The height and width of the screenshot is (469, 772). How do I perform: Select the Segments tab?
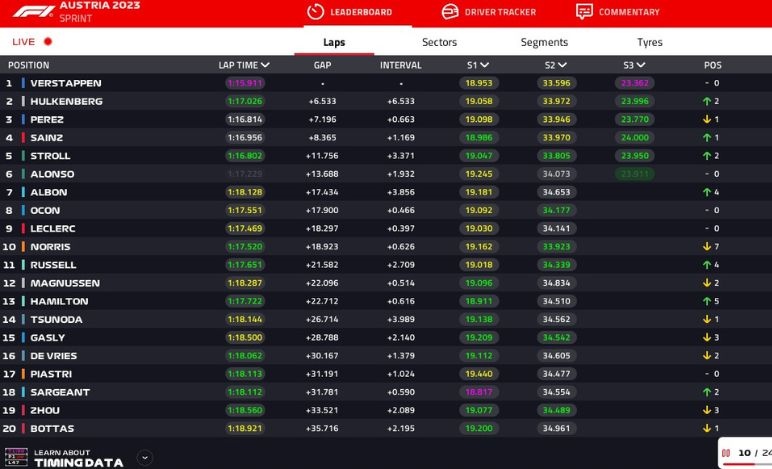coord(544,42)
